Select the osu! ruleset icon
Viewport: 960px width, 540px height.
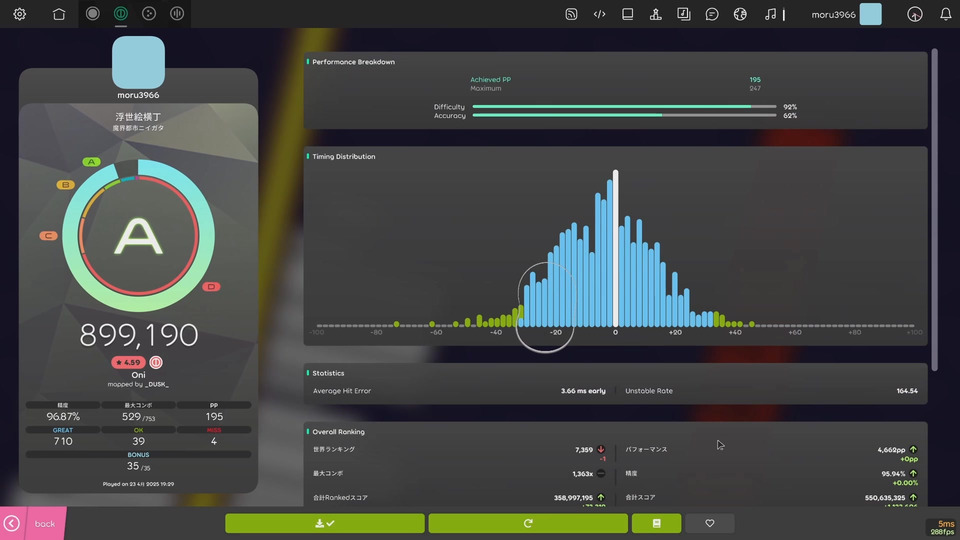92,13
